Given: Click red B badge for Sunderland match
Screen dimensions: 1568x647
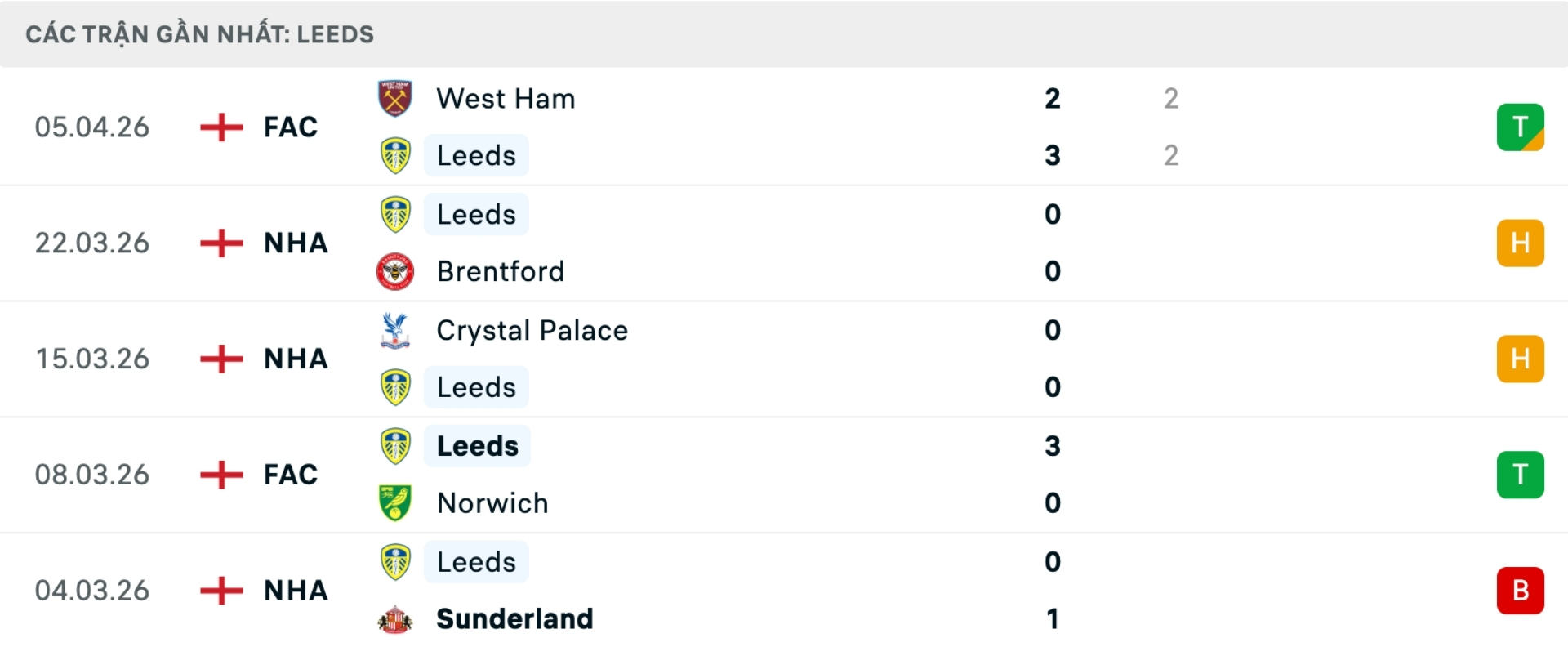Looking at the screenshot, I should (x=1520, y=590).
